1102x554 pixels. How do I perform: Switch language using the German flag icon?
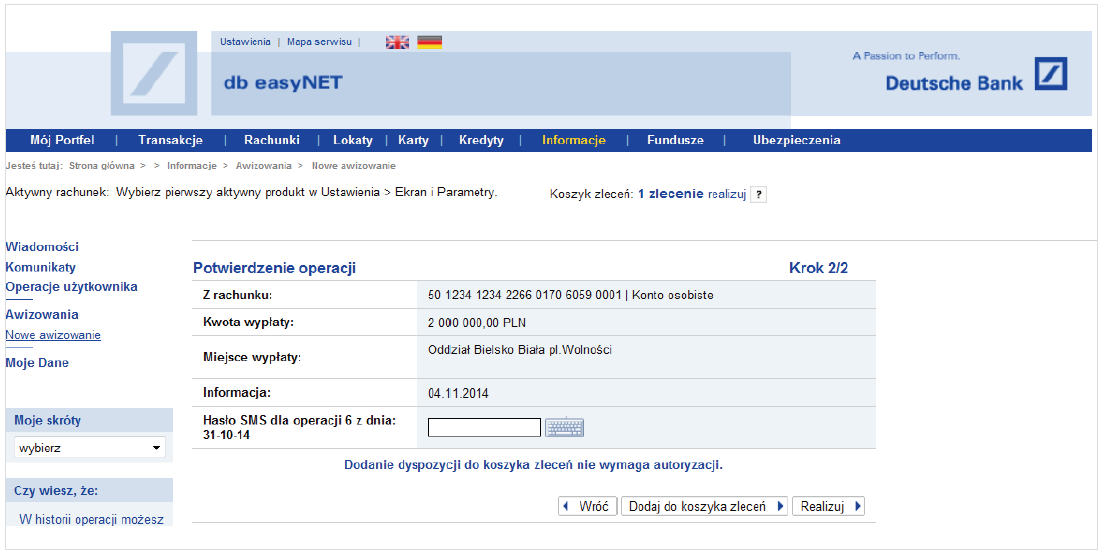tap(429, 42)
